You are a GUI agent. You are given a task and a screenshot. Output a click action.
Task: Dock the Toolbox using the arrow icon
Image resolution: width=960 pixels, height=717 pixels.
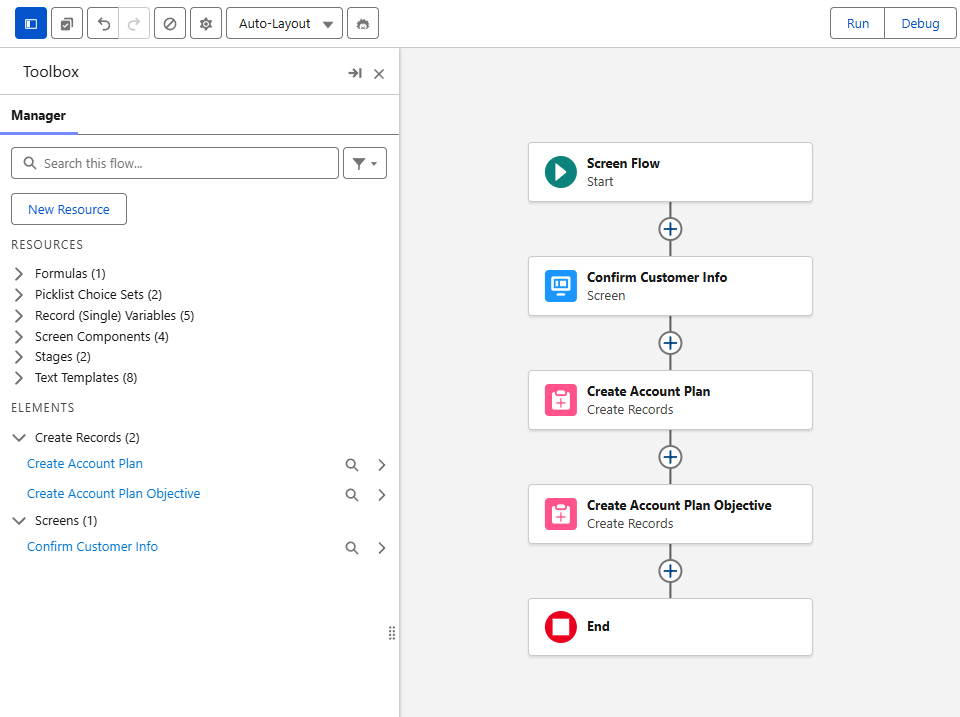pos(354,73)
